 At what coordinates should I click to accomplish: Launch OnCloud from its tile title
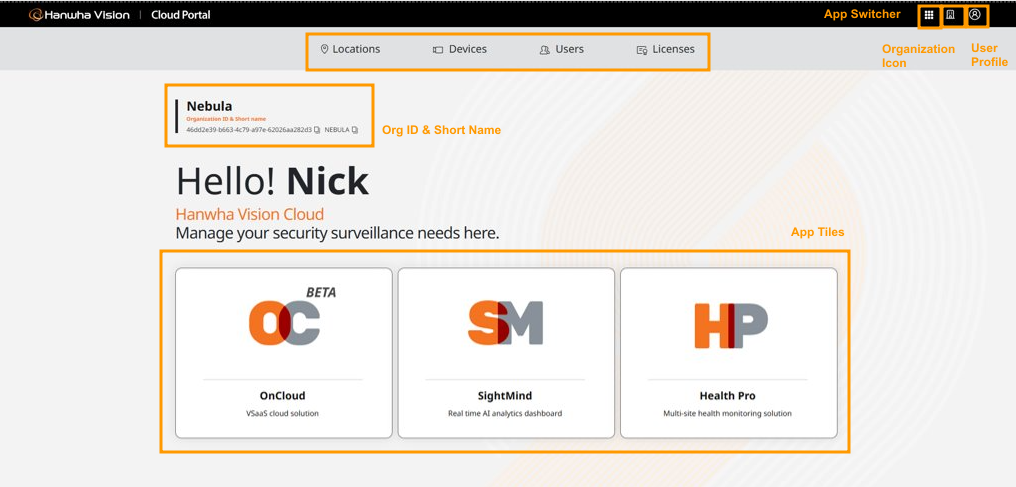coord(283,396)
